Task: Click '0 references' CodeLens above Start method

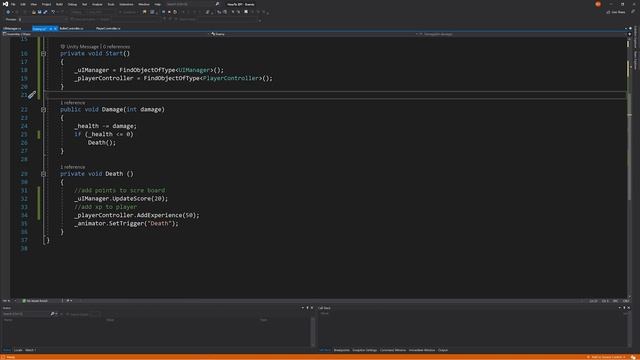Action: tap(116, 47)
